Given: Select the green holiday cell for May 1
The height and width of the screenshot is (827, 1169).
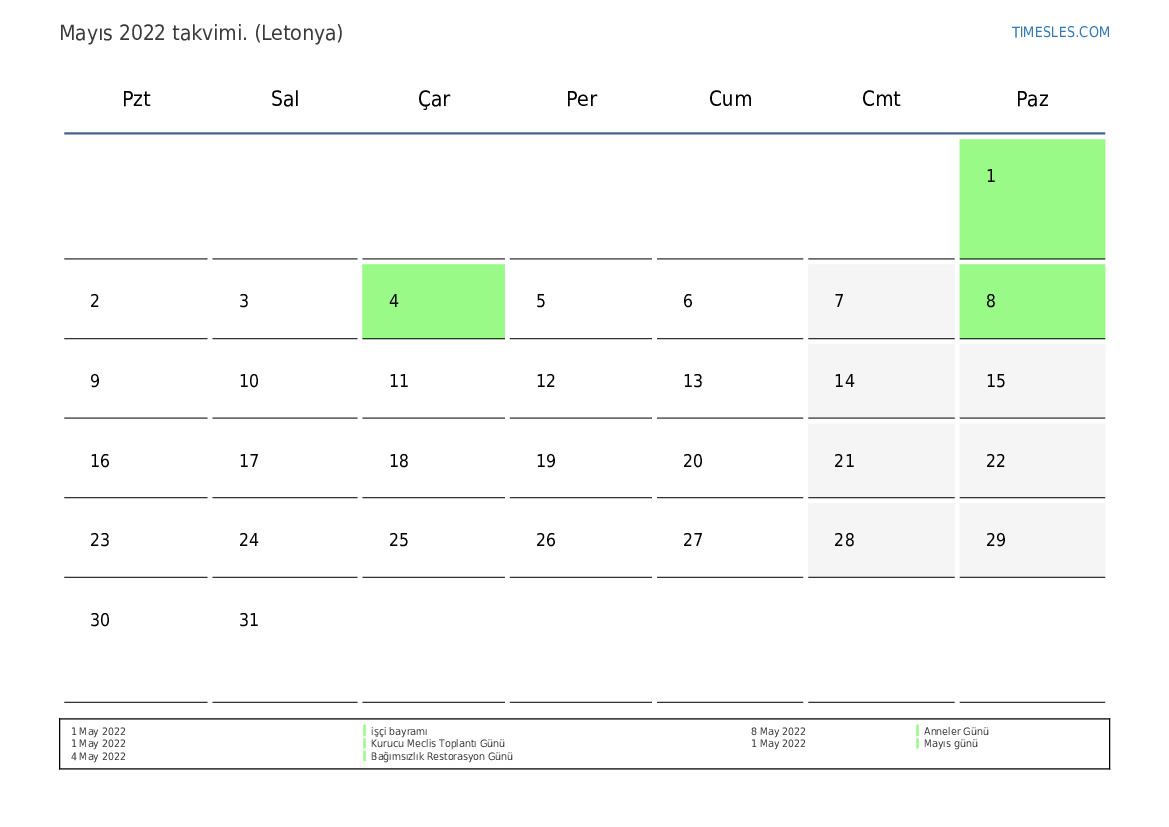Looking at the screenshot, I should coord(1032,198).
